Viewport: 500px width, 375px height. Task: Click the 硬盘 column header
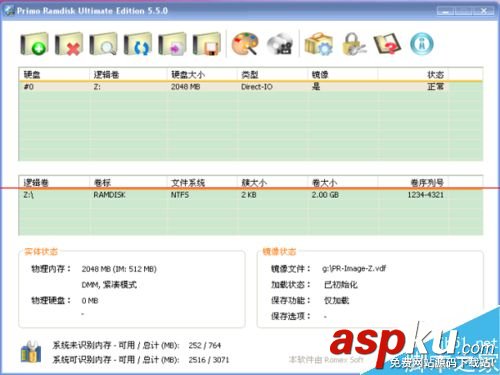tap(32, 74)
